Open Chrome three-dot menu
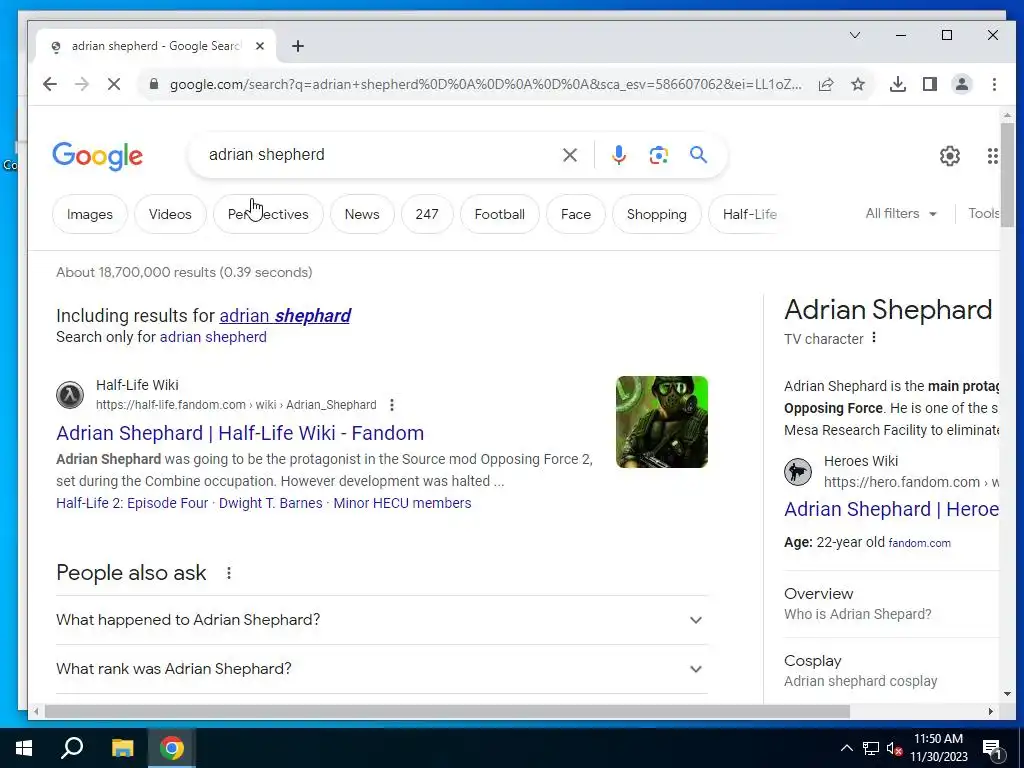Image resolution: width=1024 pixels, height=768 pixels. coord(994,84)
